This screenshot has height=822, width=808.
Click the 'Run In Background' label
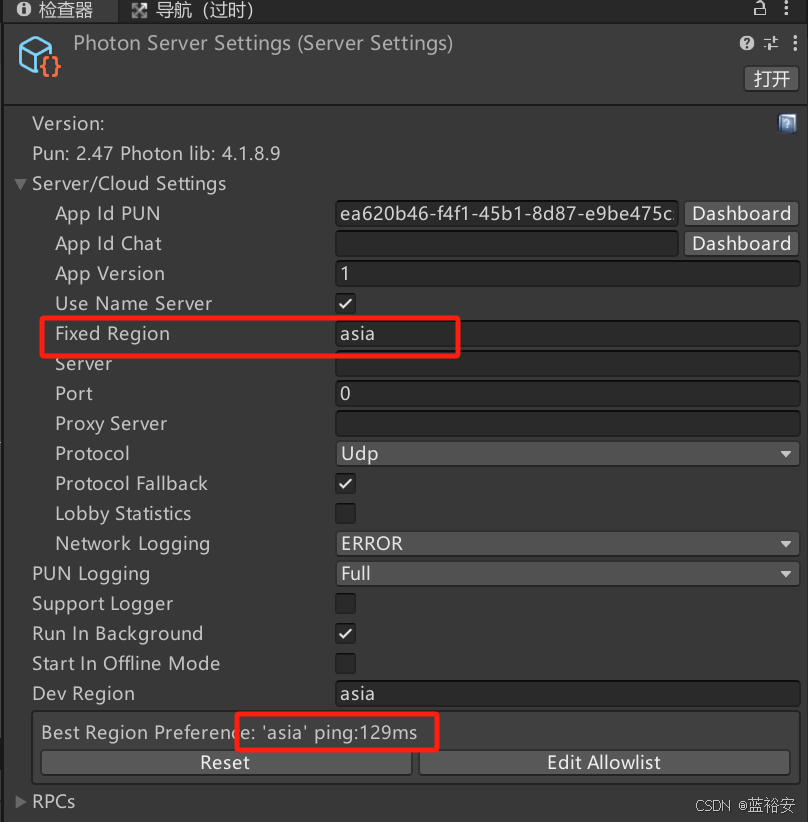117,634
